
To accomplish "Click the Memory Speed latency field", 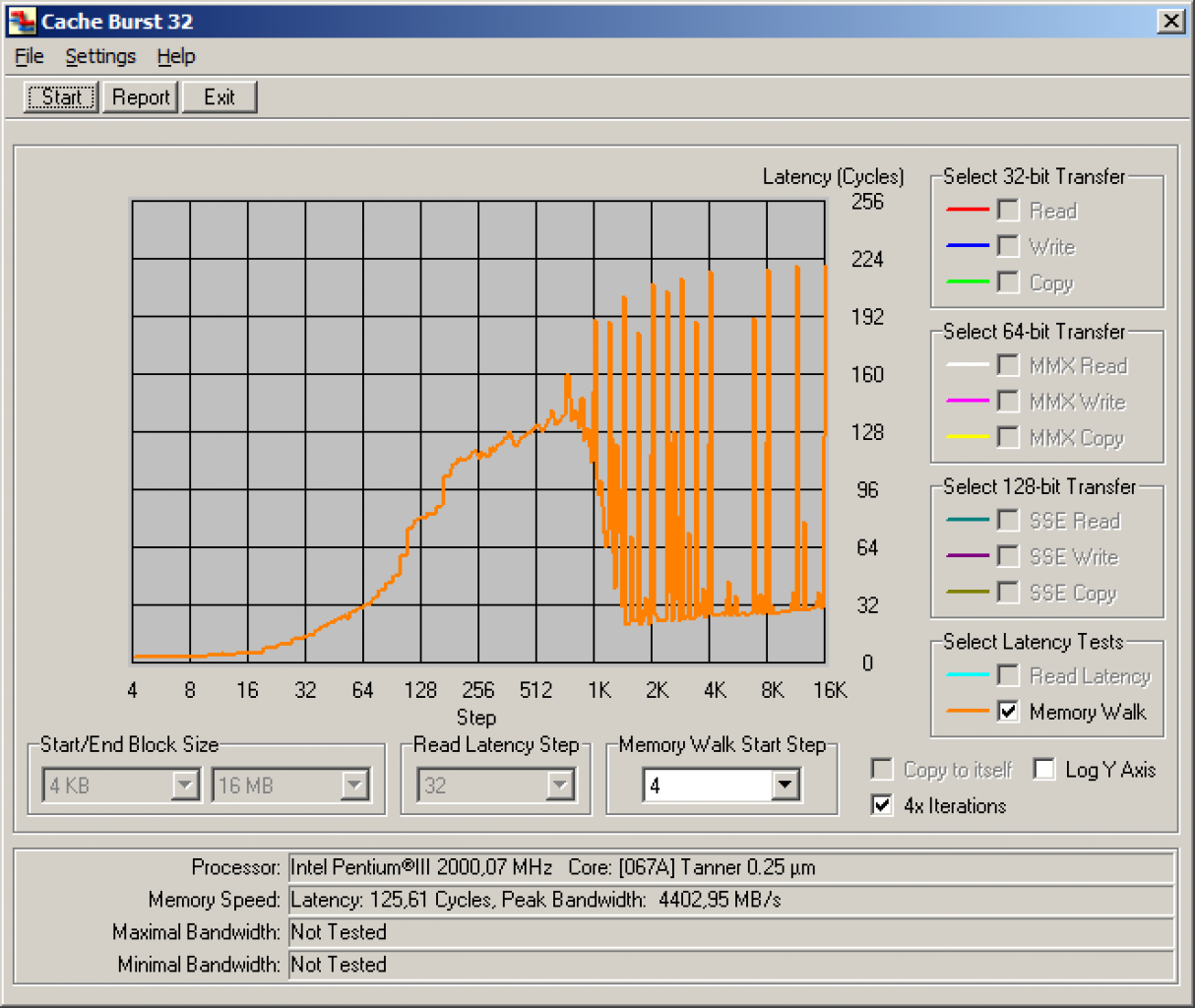I will 731,900.
